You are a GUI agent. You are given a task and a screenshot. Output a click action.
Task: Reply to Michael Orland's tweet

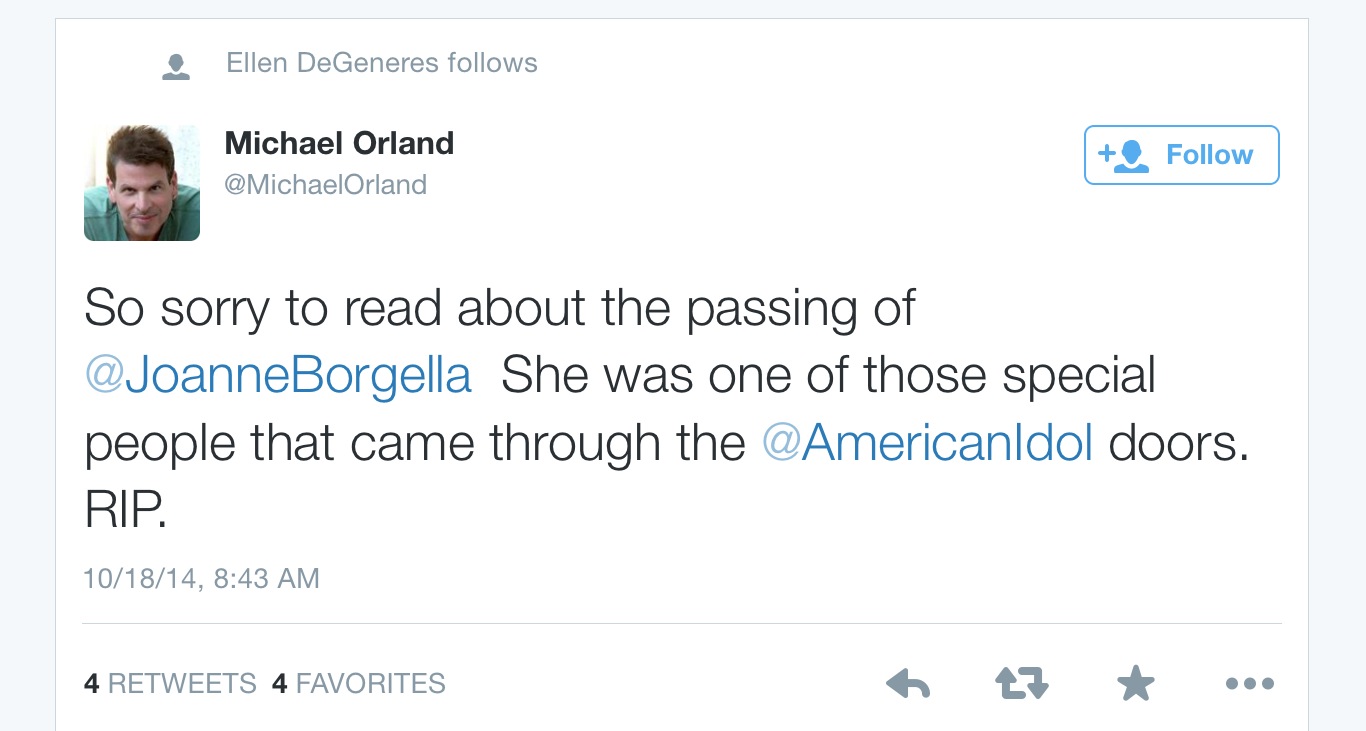908,684
